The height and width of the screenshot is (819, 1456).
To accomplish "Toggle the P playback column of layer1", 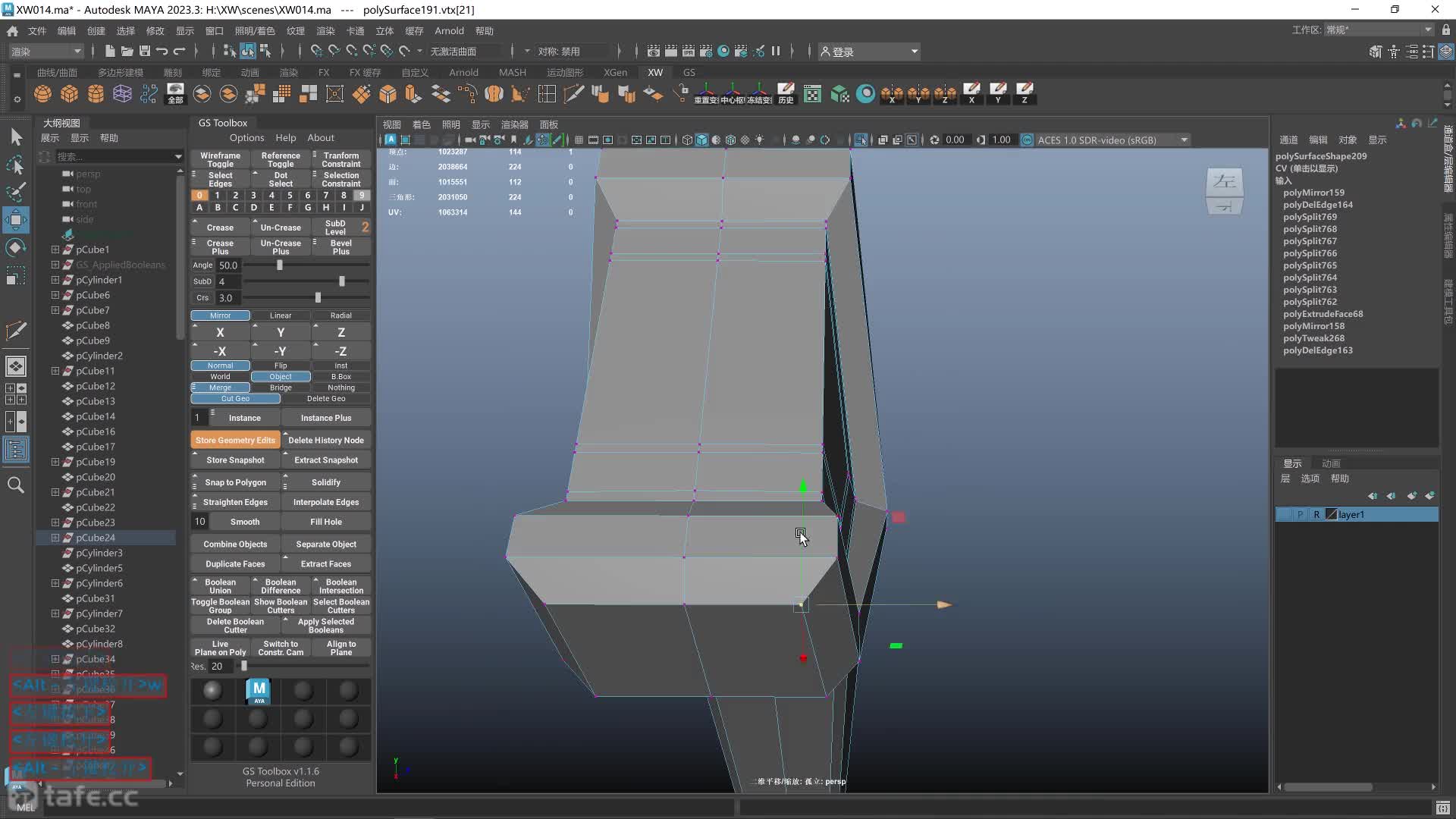I will click(x=1300, y=514).
